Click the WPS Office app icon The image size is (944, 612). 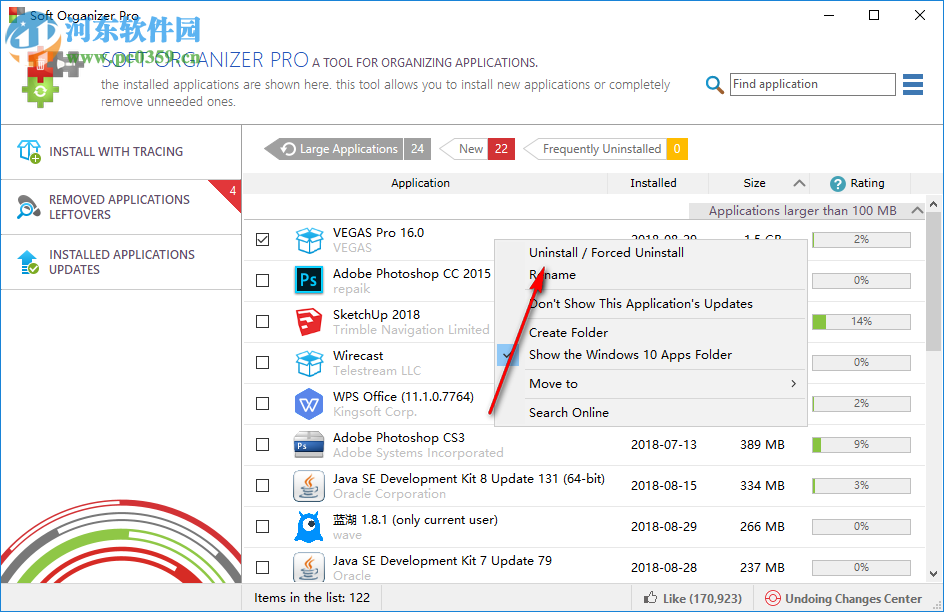(309, 403)
